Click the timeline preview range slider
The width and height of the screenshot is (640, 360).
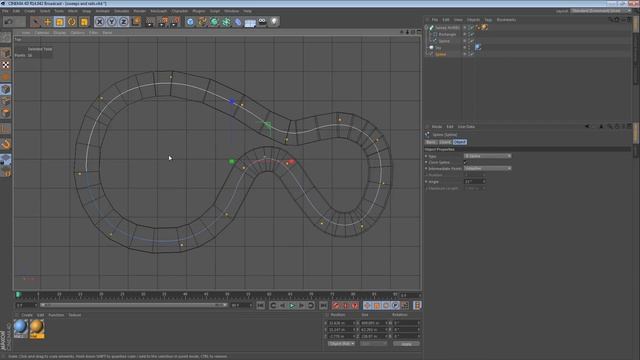pyautogui.click(x=133, y=305)
